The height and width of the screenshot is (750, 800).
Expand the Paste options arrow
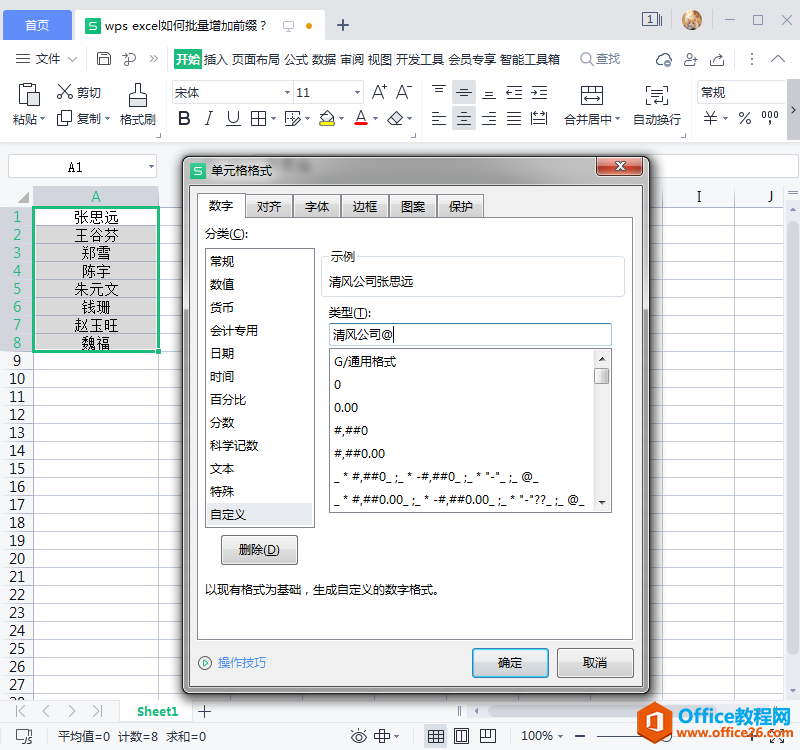(43, 119)
